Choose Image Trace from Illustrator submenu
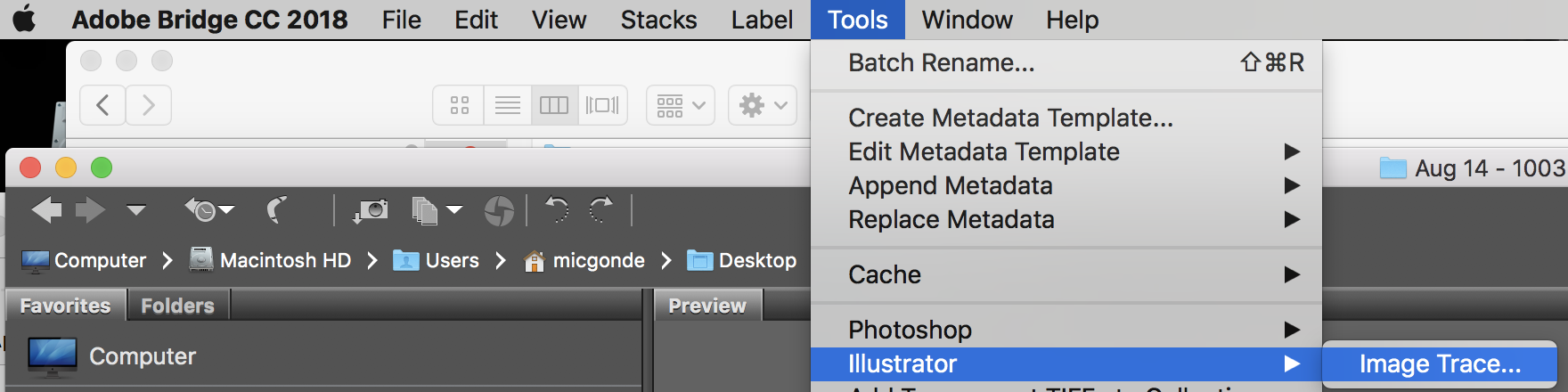Screen dimensions: 1568x392 [x=1440, y=363]
